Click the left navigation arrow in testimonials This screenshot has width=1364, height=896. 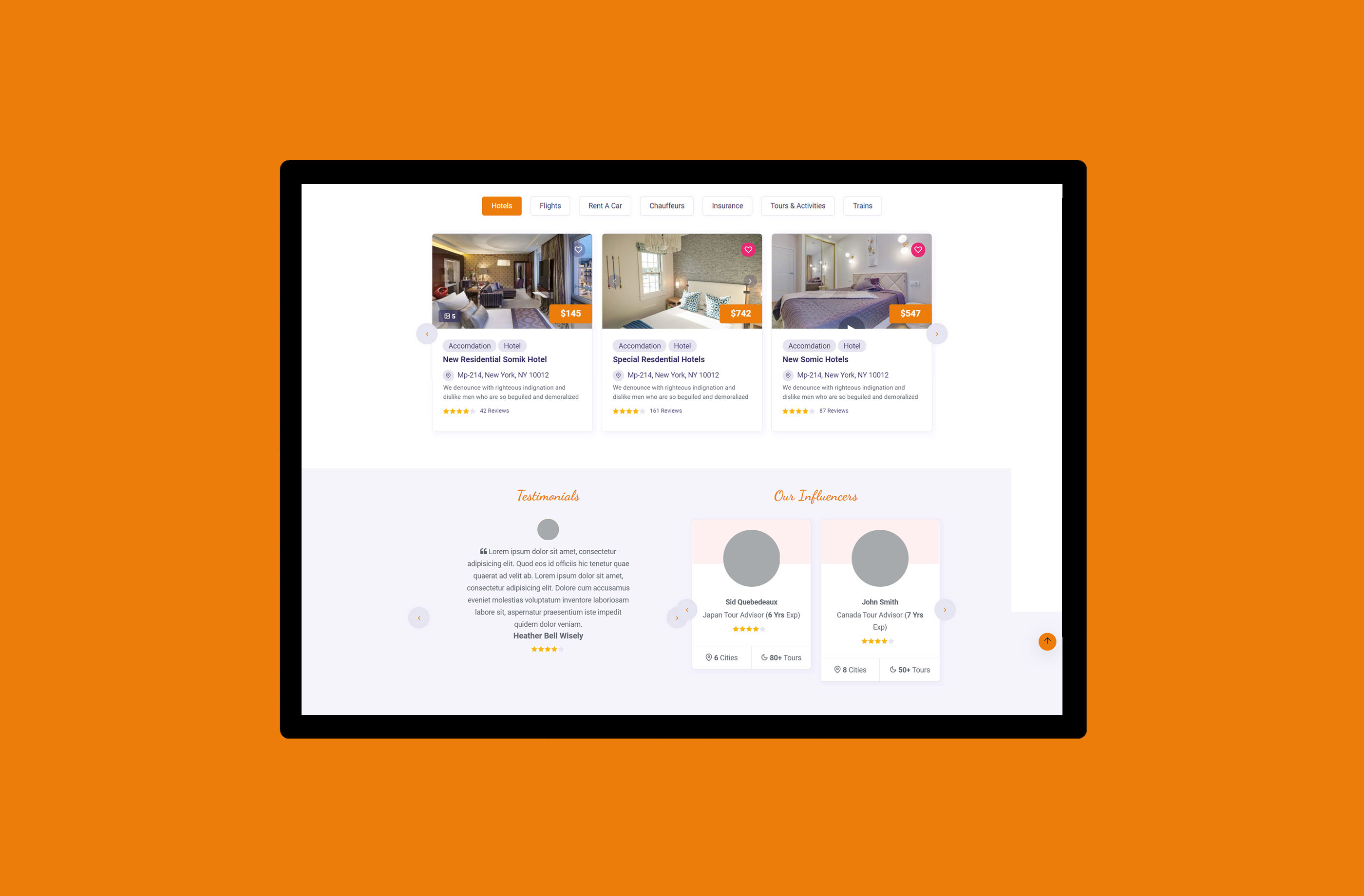coord(419,616)
